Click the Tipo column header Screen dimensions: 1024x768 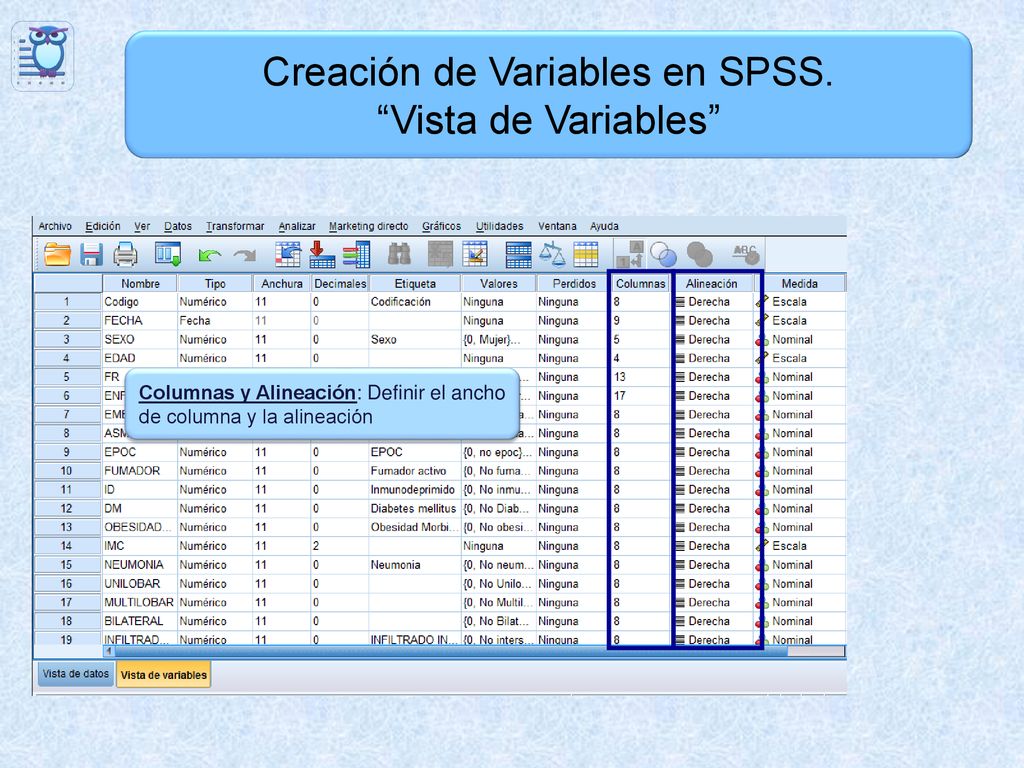coord(215,283)
